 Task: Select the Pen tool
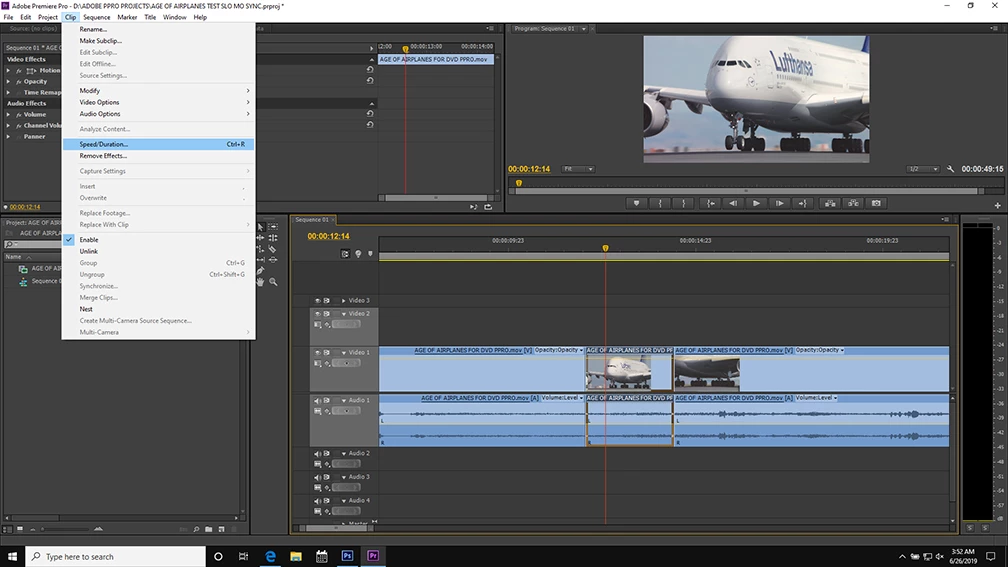click(260, 271)
